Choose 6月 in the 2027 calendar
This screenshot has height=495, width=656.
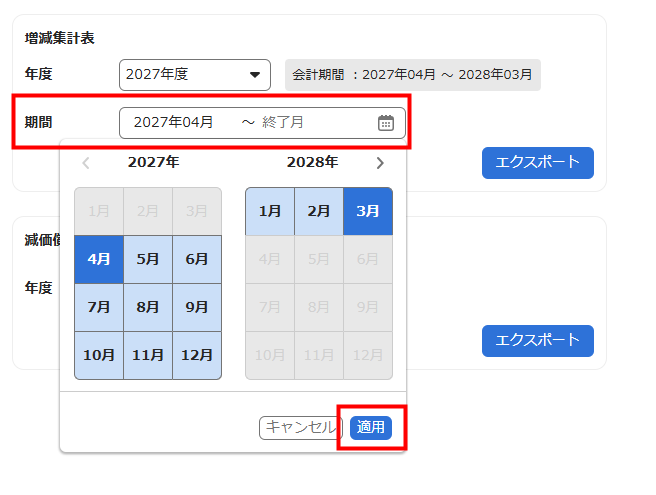click(x=197, y=259)
